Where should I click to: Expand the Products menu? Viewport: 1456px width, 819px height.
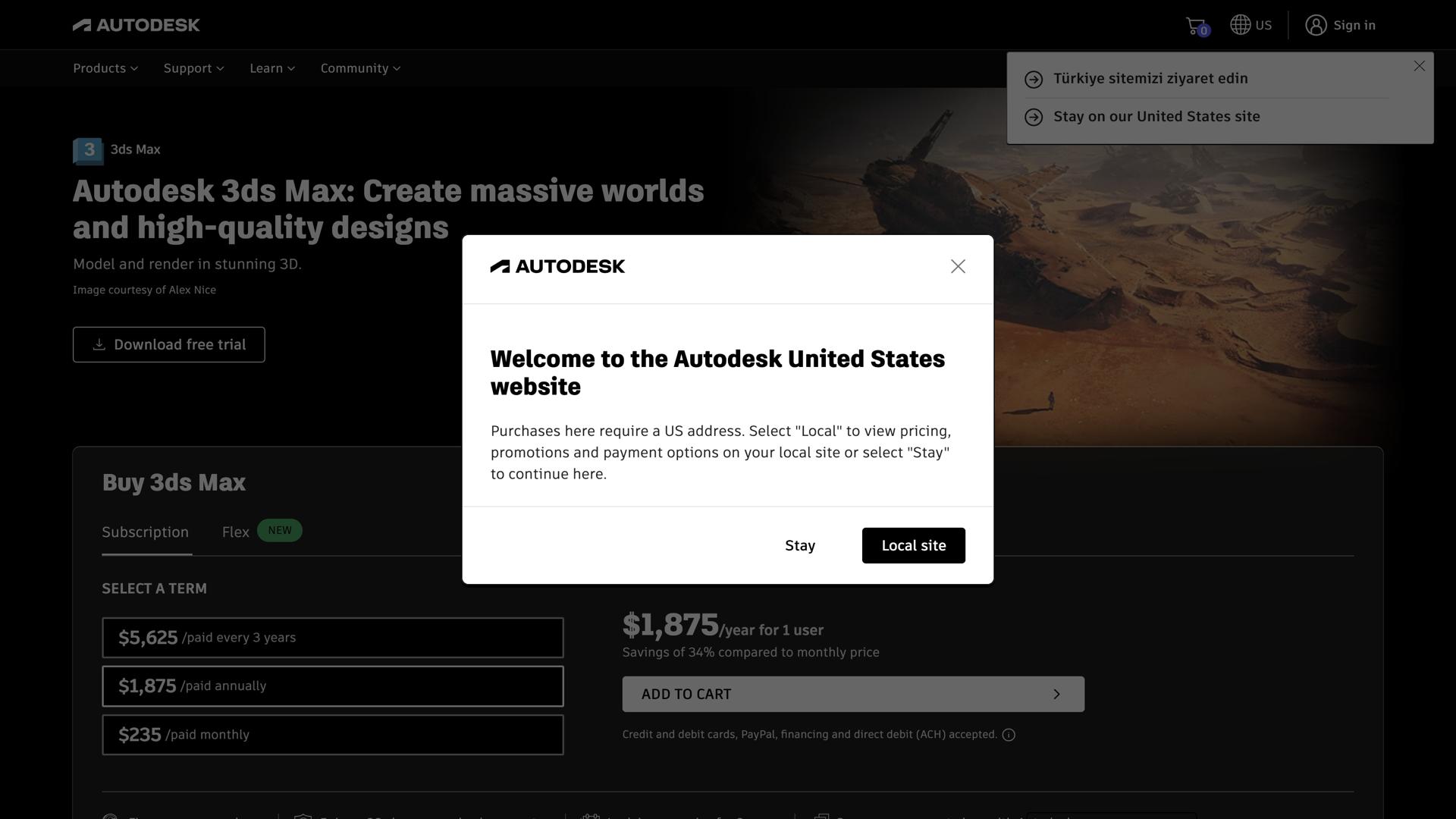pos(105,68)
